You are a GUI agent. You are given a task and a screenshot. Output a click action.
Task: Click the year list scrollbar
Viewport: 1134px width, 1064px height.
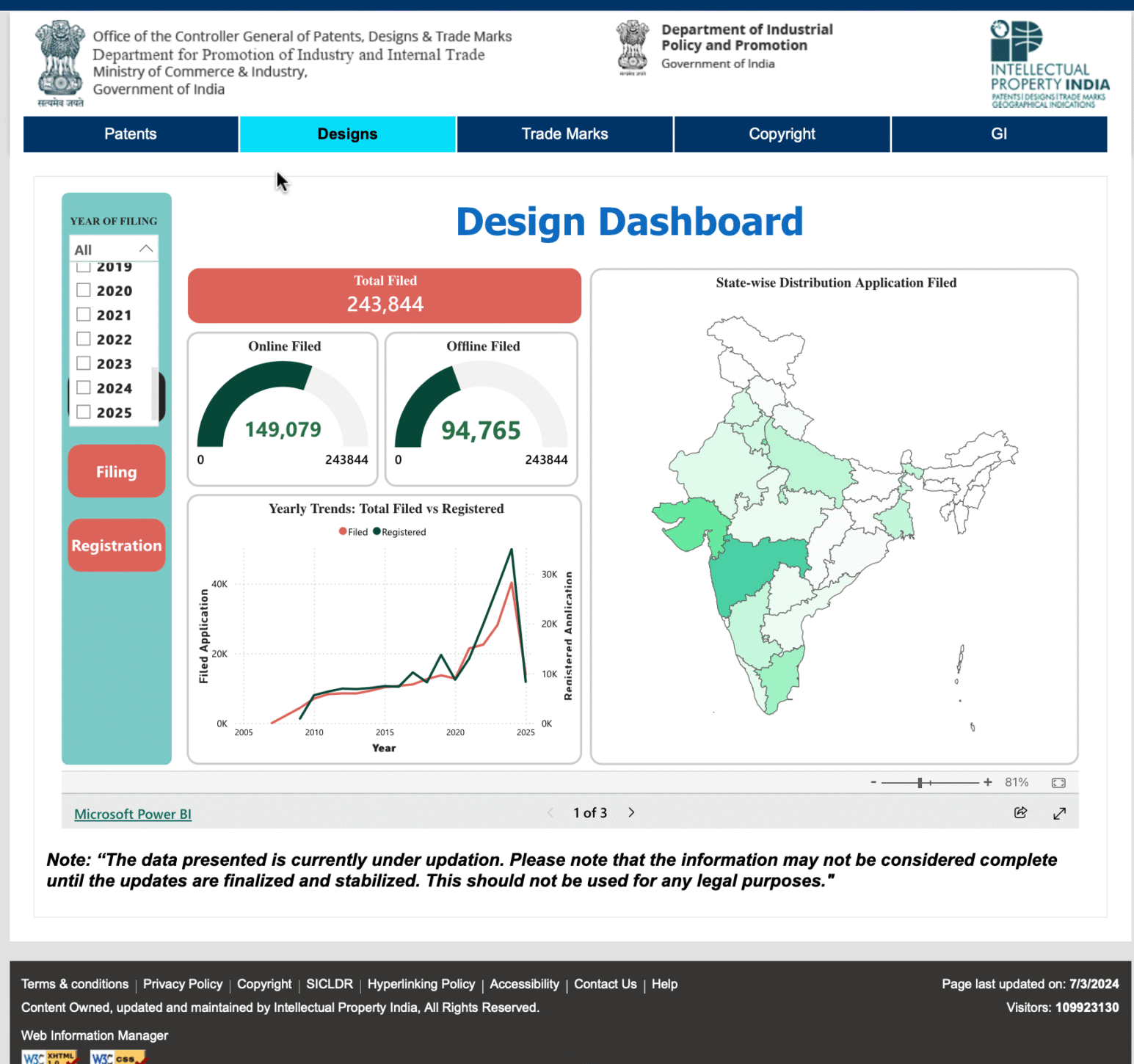click(154, 393)
